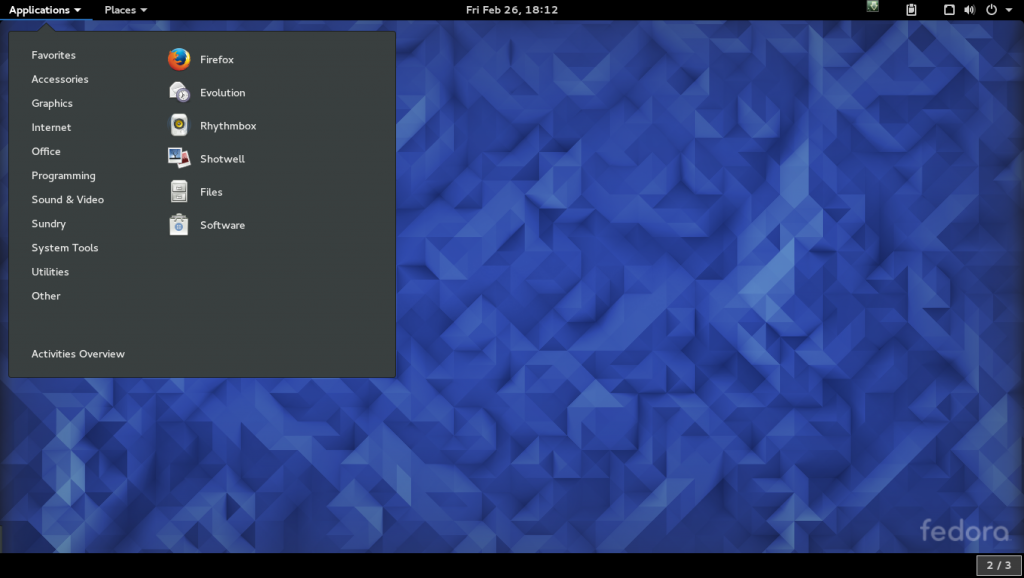Launch the Software shopping-bag icon
The height and width of the screenshot is (578, 1024).
(x=179, y=225)
